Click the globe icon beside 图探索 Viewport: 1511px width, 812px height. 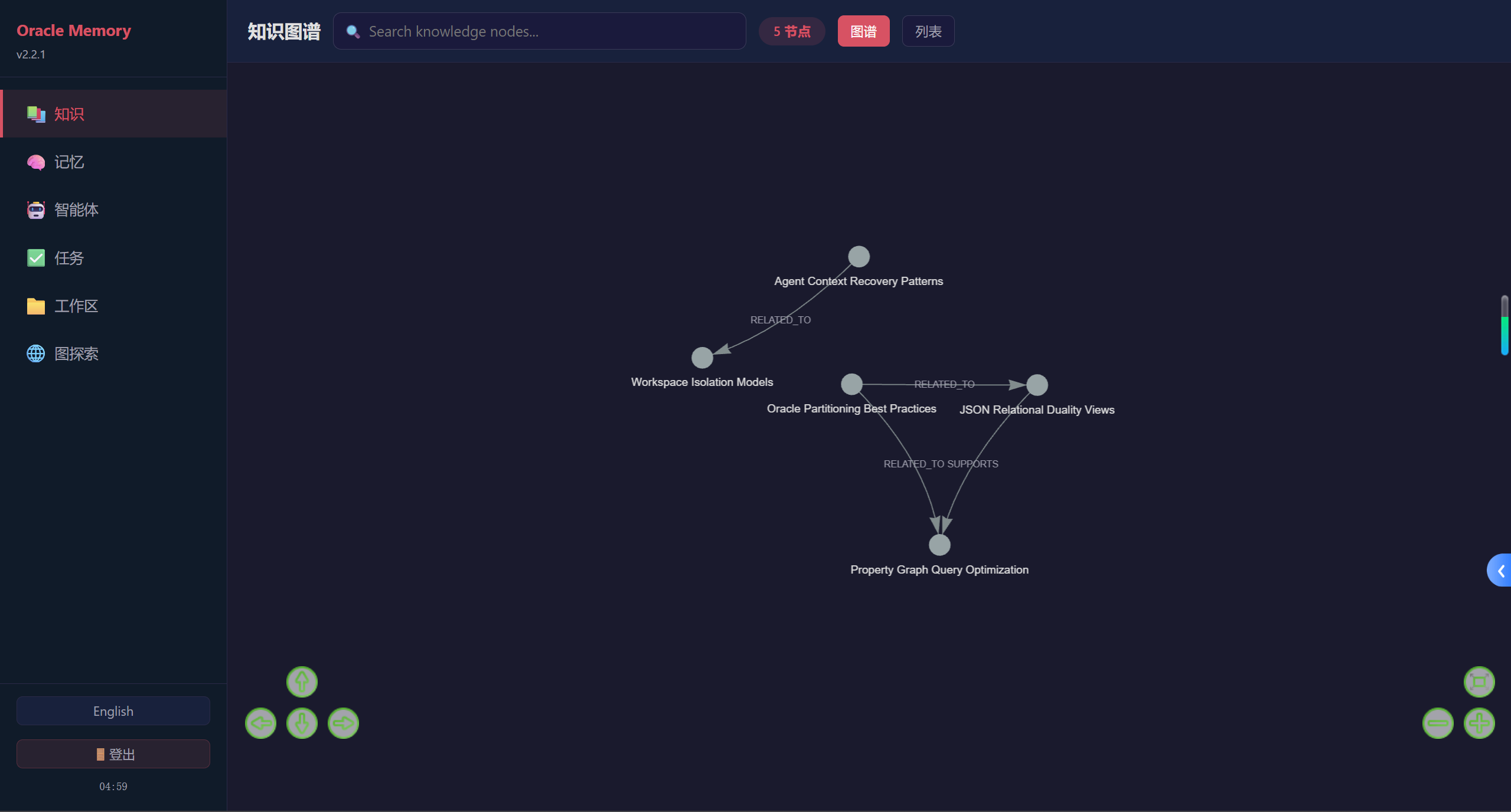pos(36,353)
